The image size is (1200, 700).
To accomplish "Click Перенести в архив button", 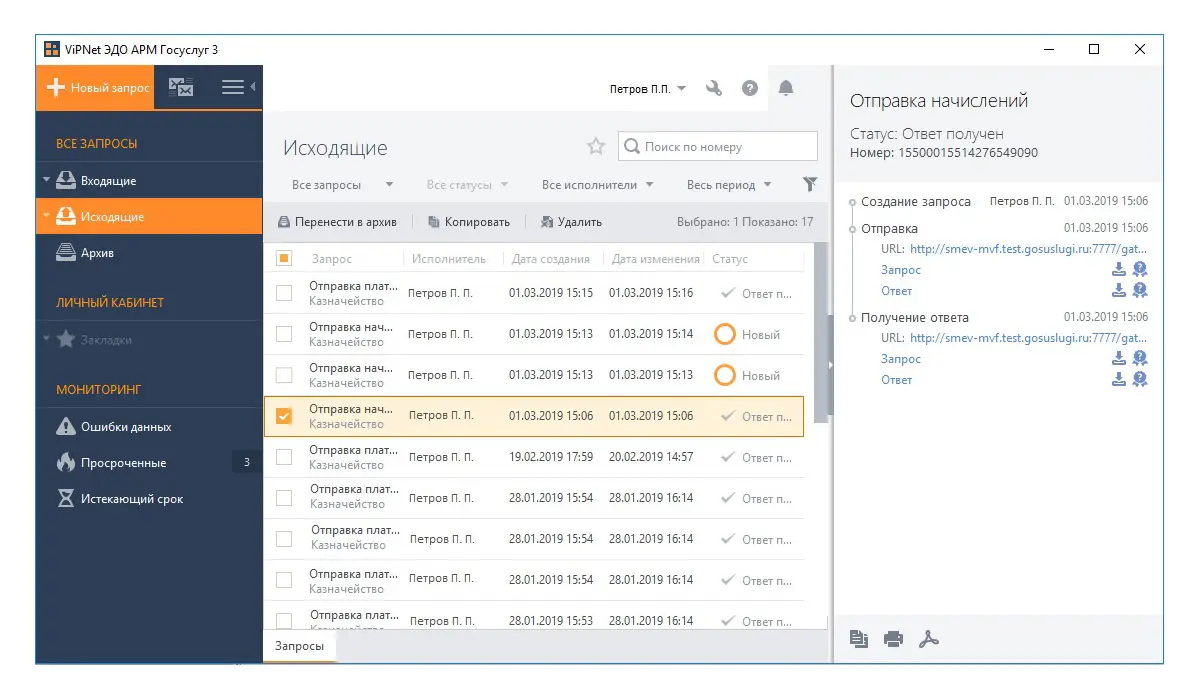I will click(x=338, y=222).
